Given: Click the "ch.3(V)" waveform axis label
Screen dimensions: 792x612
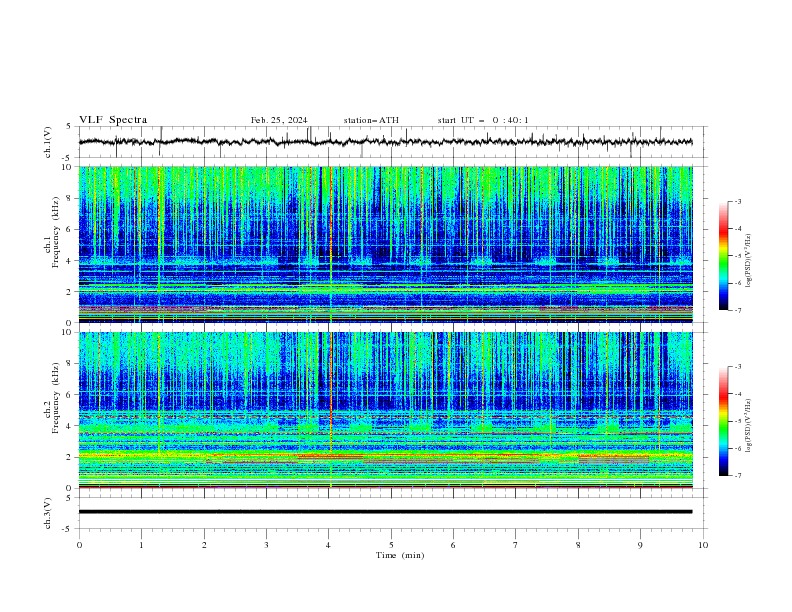Looking at the screenshot, I should click(48, 513).
